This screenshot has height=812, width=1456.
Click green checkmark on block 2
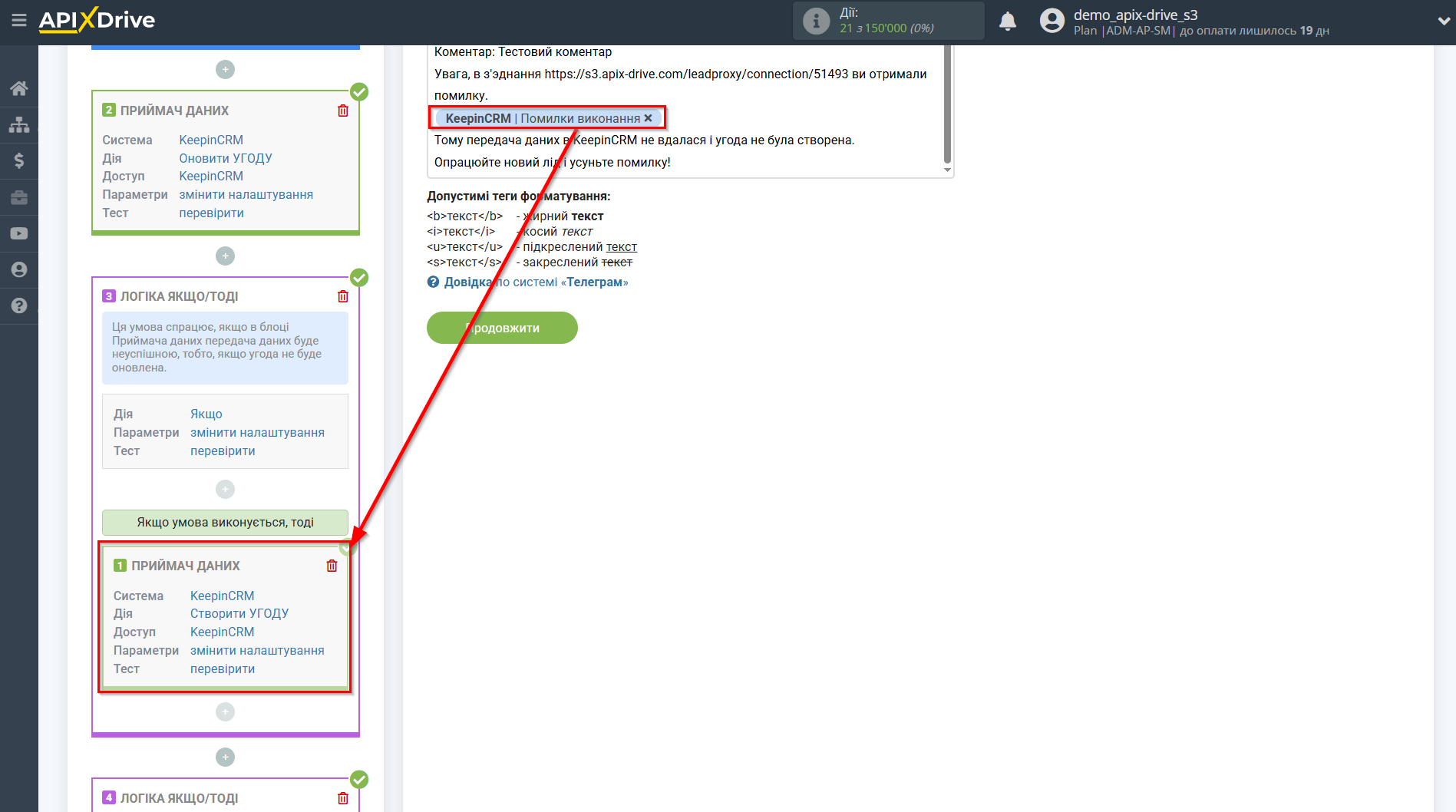point(359,92)
